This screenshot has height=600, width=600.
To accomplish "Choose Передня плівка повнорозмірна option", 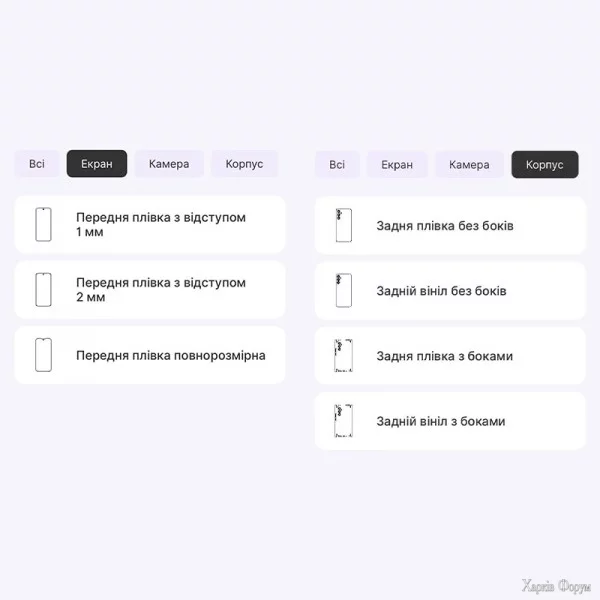I will [170, 355].
